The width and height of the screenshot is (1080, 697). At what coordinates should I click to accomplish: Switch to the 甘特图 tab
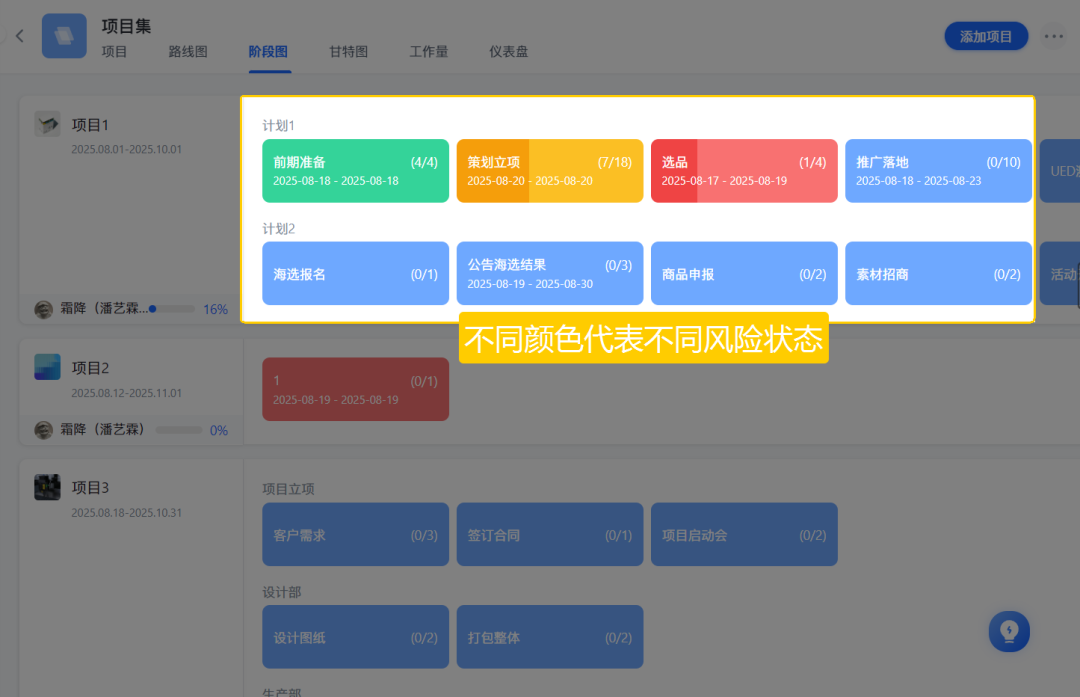click(x=349, y=52)
